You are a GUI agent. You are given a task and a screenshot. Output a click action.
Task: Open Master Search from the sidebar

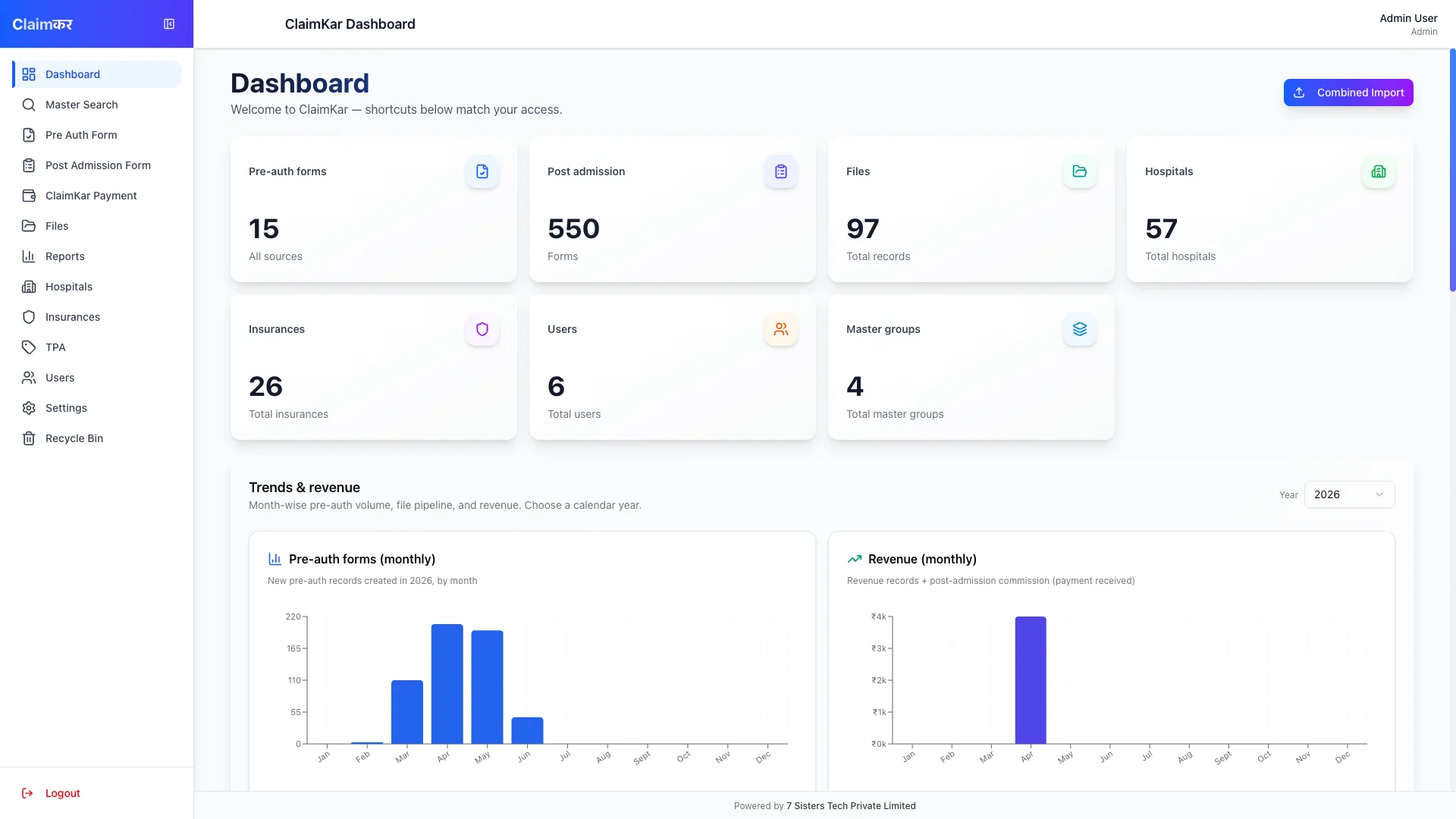[x=96, y=105]
